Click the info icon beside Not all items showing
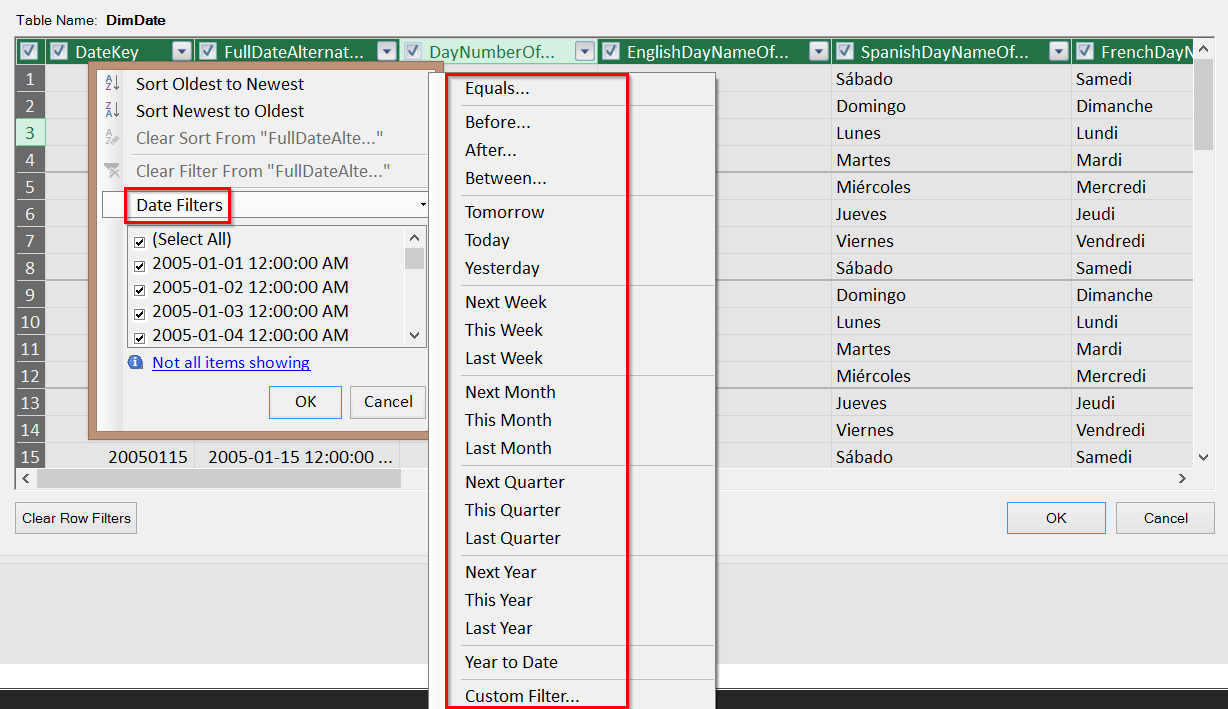The width and height of the screenshot is (1228, 709). coord(136,362)
